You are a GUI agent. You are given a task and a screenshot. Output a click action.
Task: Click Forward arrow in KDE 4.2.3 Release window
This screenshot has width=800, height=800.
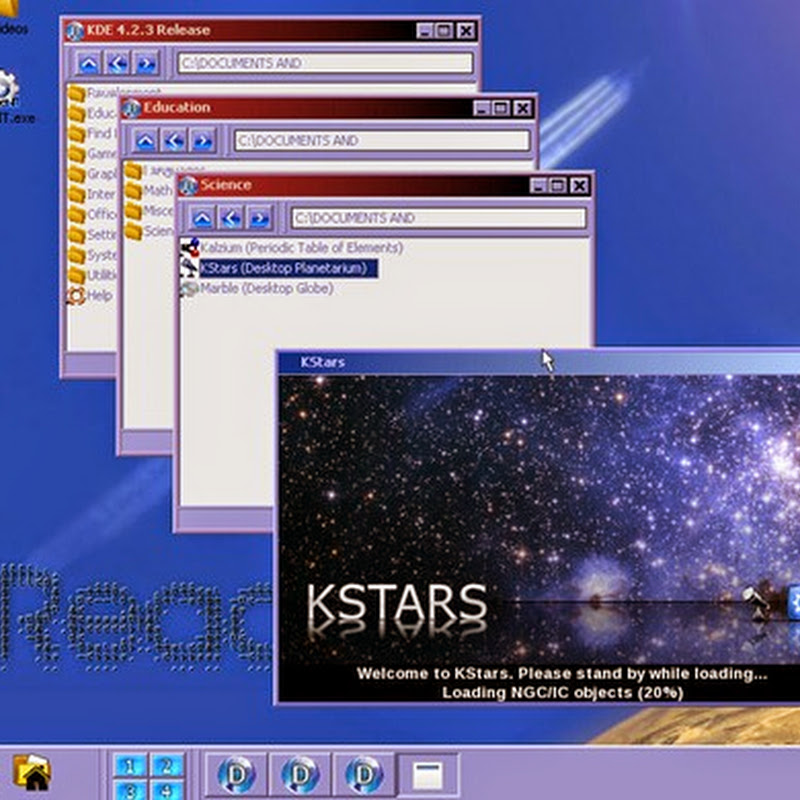click(146, 64)
